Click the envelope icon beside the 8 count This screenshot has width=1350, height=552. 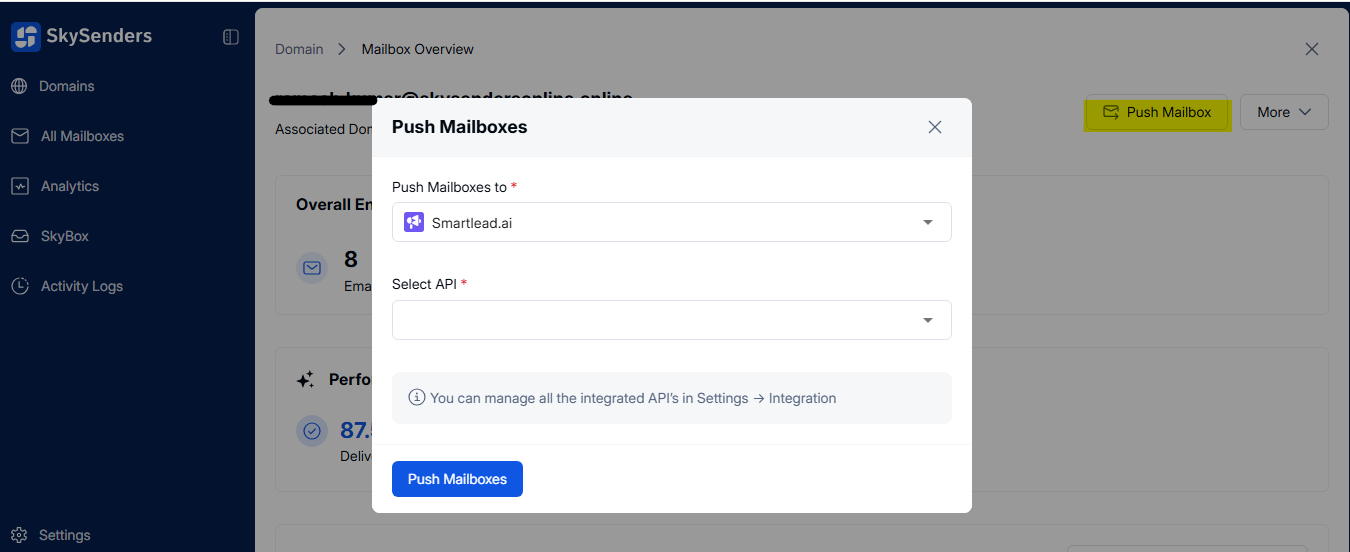tap(312, 268)
